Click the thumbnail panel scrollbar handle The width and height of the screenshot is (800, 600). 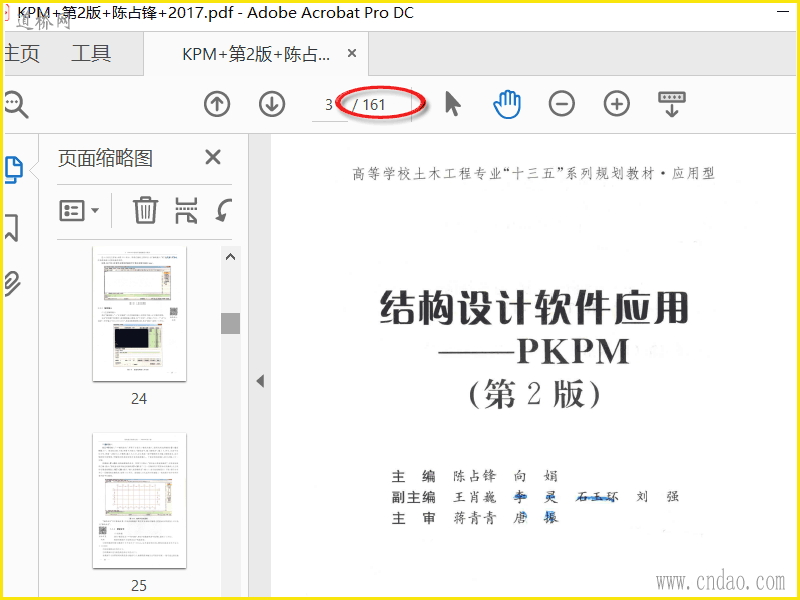231,323
